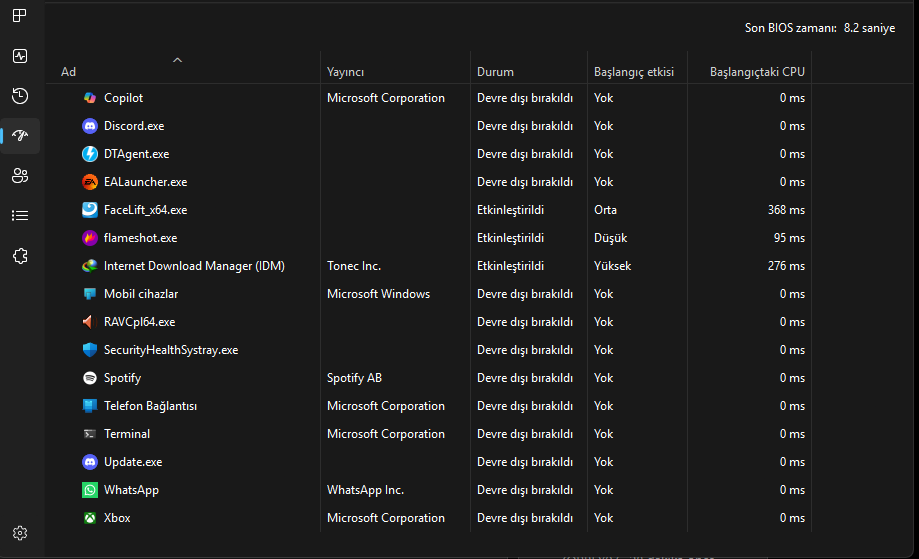Click the Copilot app icon
Screen dimensions: 919x559
pyautogui.click(x=90, y=98)
